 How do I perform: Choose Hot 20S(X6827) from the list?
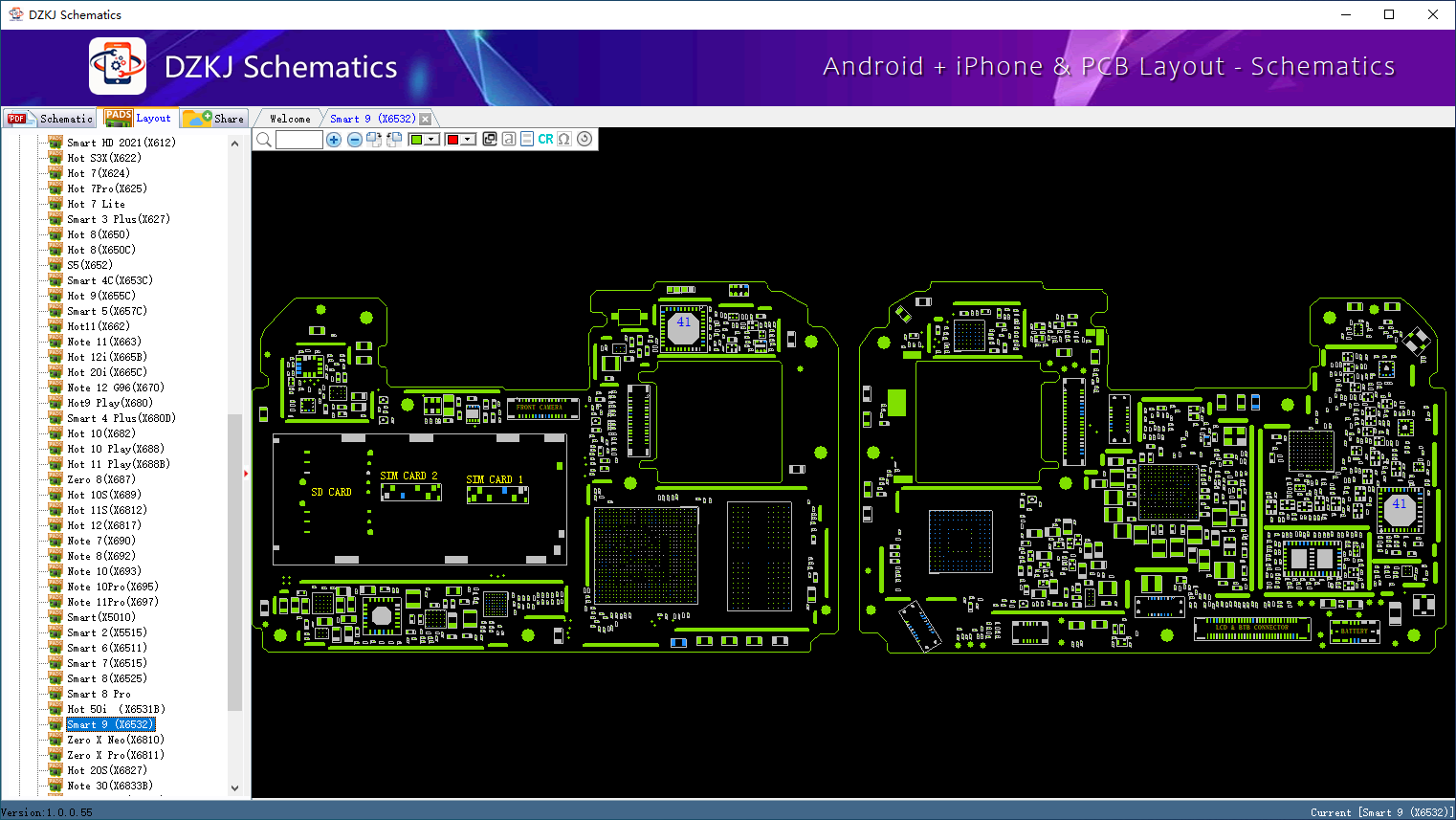pyautogui.click(x=107, y=770)
